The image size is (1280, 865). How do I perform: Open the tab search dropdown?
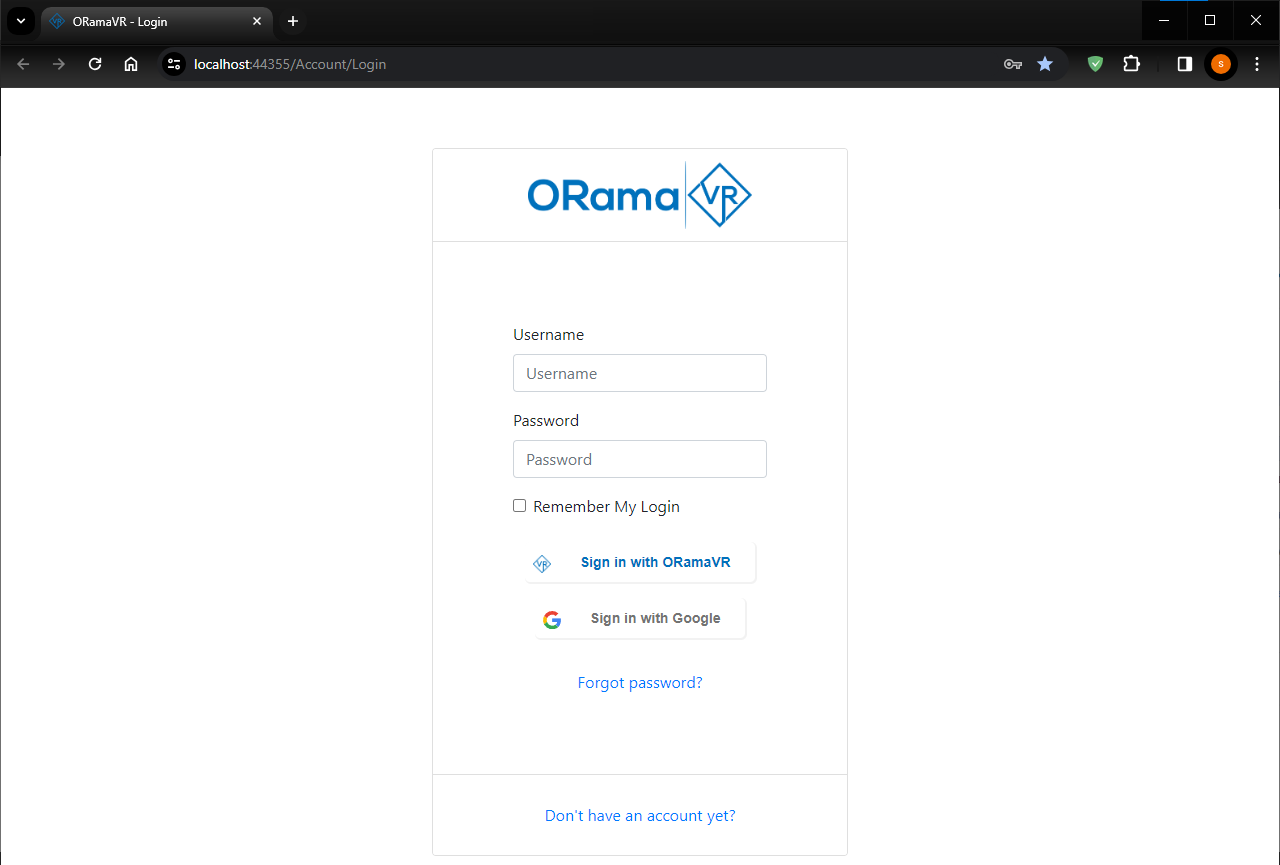pos(20,21)
